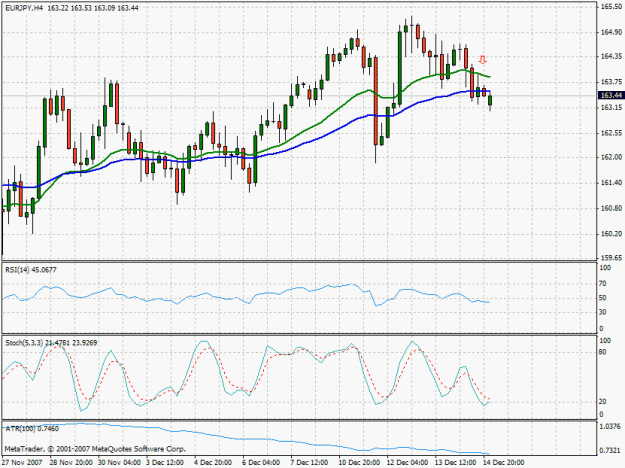The image size is (625, 468).
Task: Click the 161.40 price axis label
Action: [611, 183]
